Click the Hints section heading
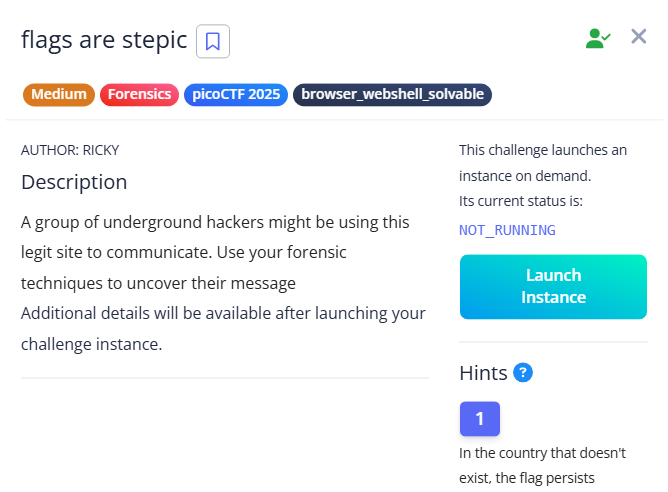 tap(483, 373)
